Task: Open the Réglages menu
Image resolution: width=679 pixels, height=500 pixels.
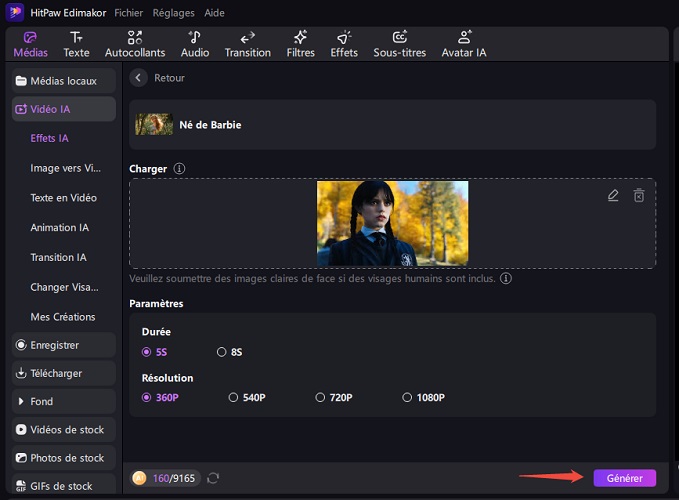Action: tap(174, 13)
